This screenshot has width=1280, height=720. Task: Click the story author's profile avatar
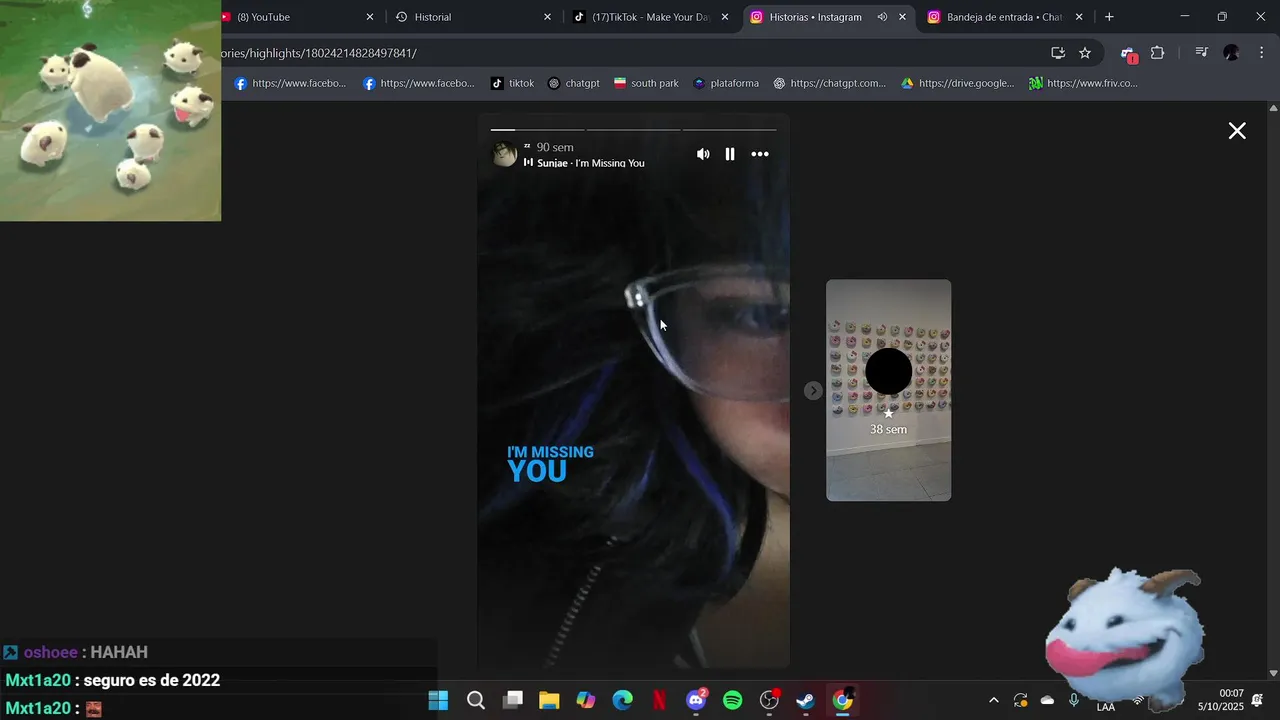505,154
